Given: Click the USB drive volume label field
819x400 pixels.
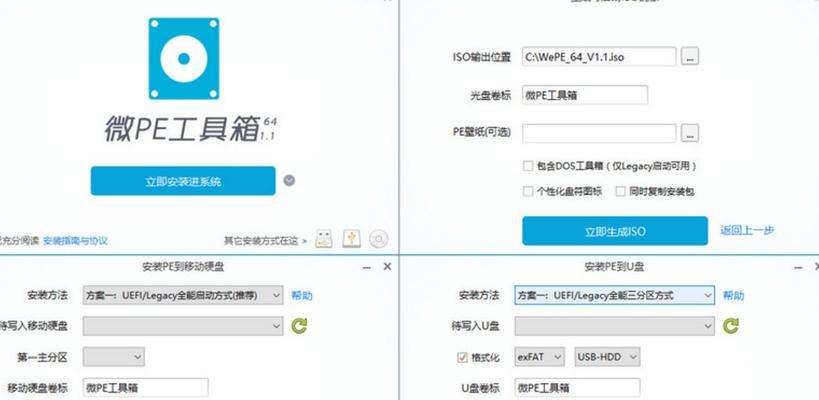Looking at the screenshot, I should click(577, 388).
